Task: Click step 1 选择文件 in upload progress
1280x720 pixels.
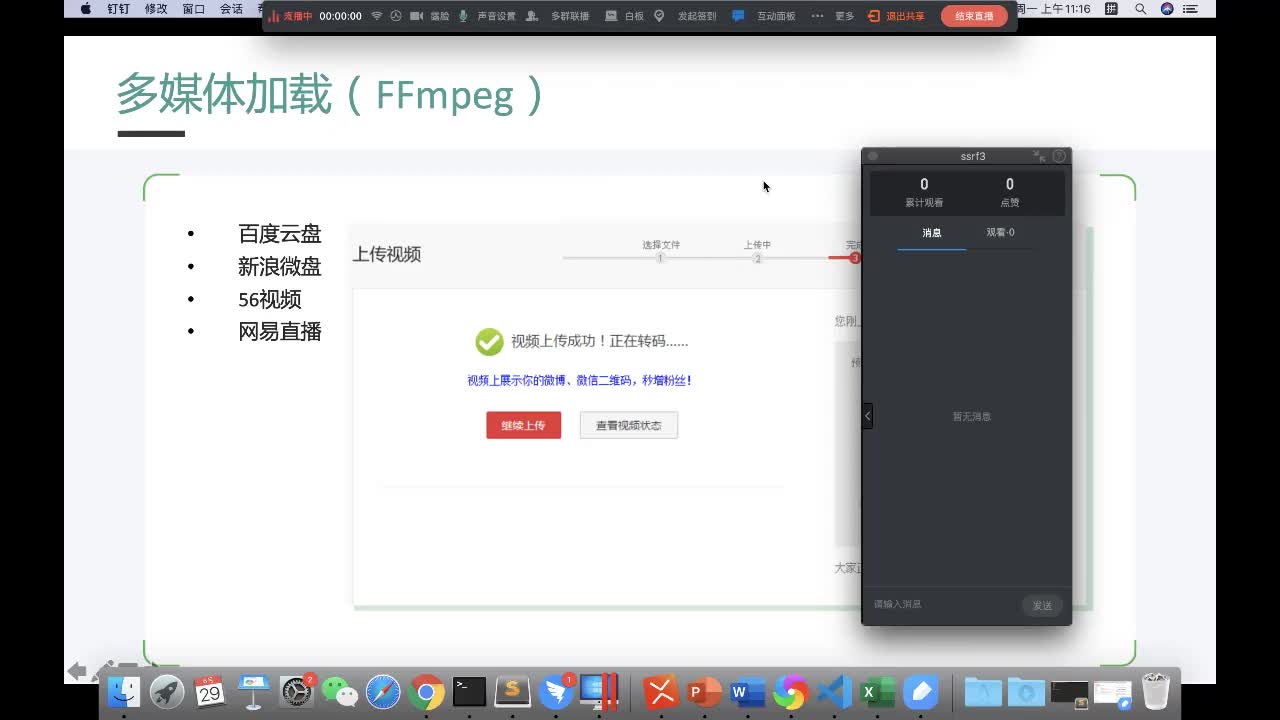Action: [660, 251]
